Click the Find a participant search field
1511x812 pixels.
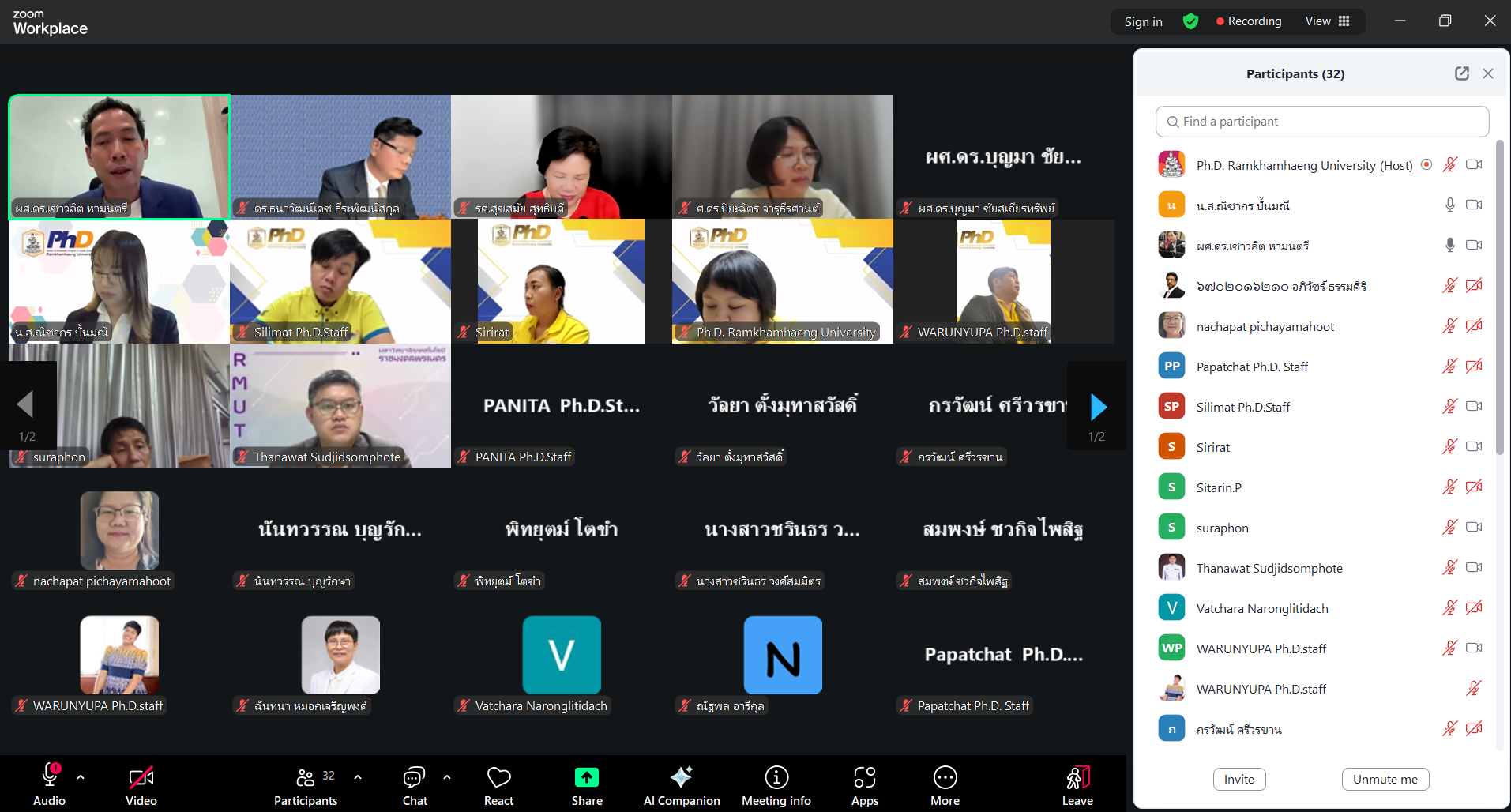click(x=1321, y=122)
